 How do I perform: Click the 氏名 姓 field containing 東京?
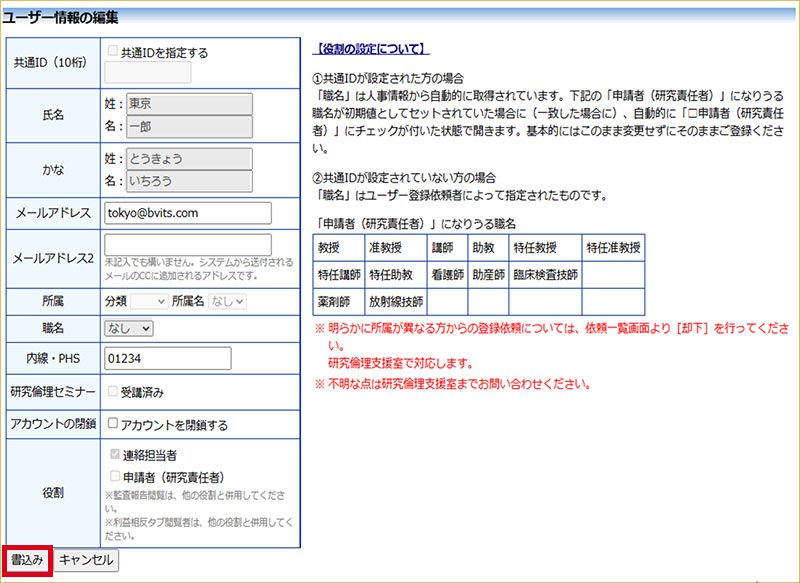(189, 104)
